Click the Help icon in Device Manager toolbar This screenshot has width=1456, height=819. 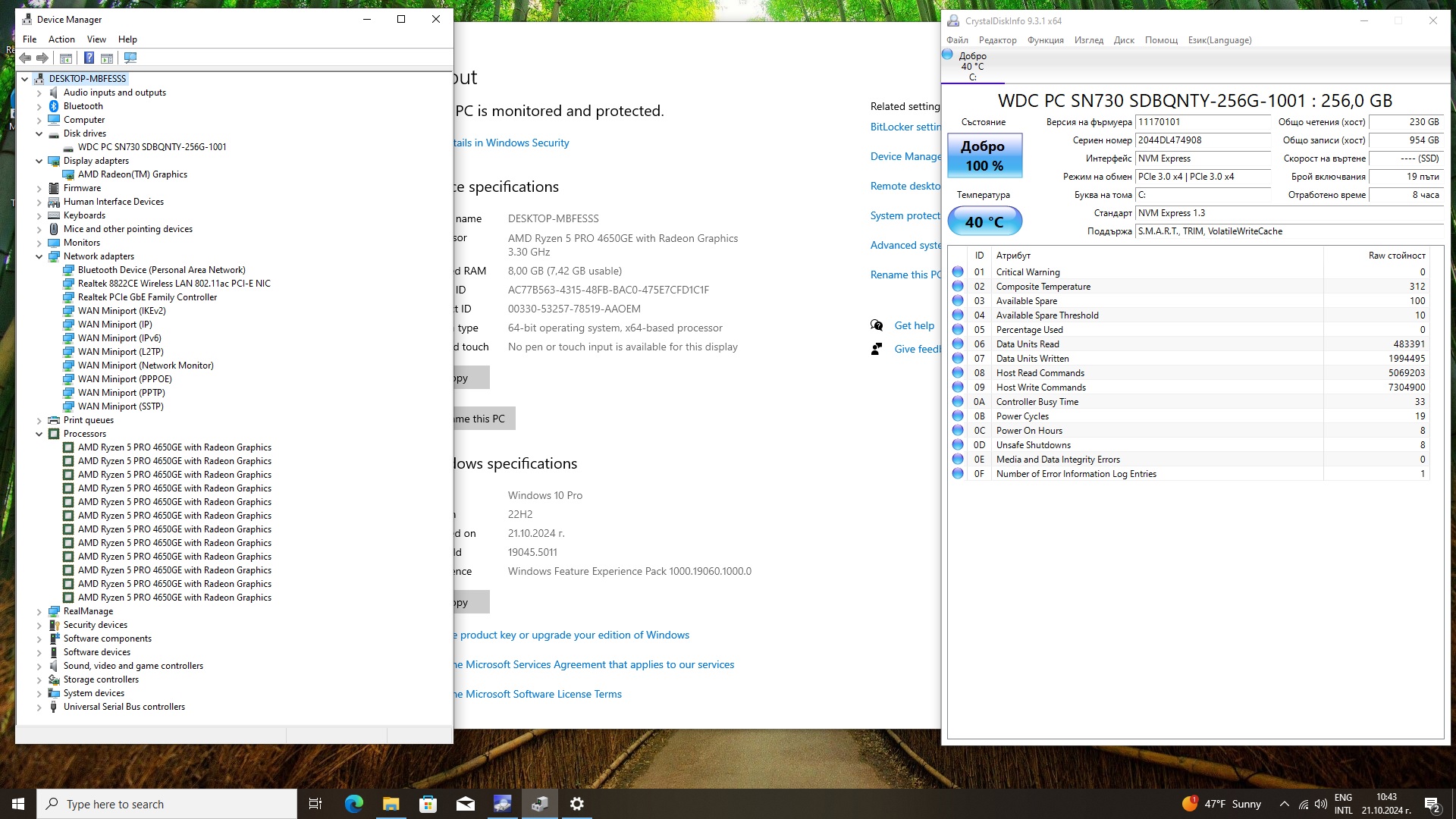tap(89, 58)
